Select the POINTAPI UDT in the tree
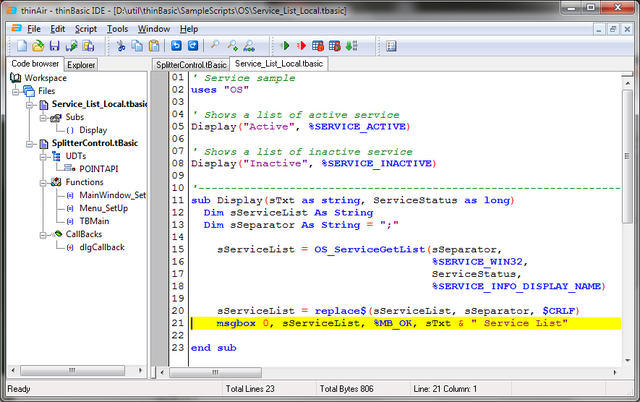 click(x=99, y=169)
